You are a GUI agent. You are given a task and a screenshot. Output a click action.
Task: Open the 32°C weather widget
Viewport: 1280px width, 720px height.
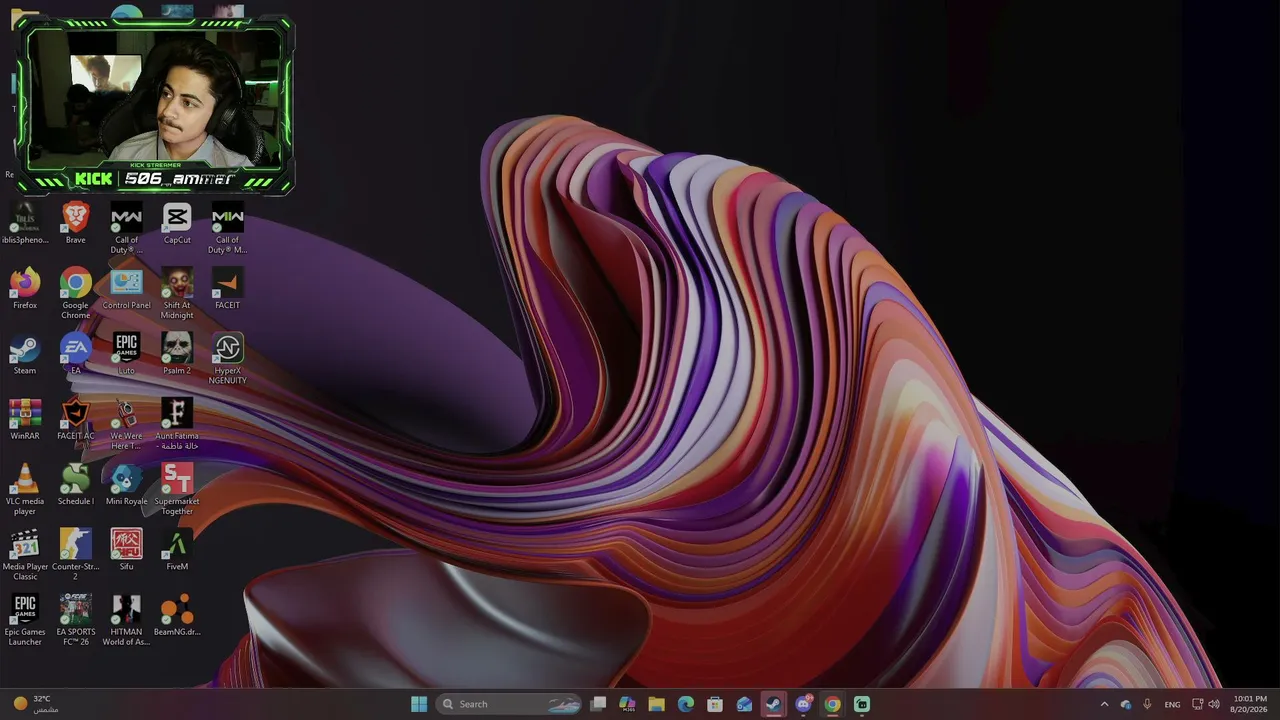click(x=35, y=704)
